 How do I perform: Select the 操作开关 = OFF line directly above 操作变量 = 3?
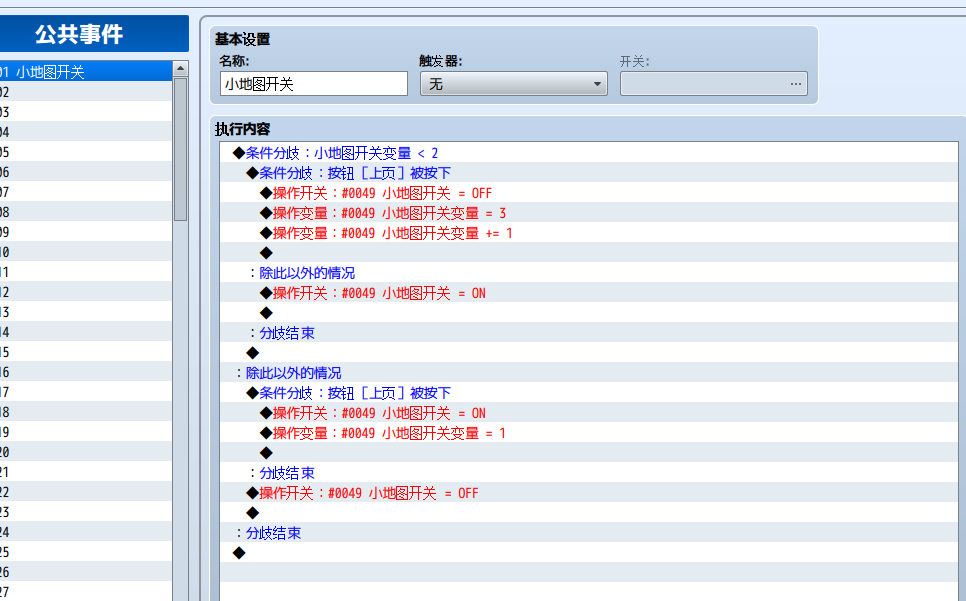click(588, 193)
